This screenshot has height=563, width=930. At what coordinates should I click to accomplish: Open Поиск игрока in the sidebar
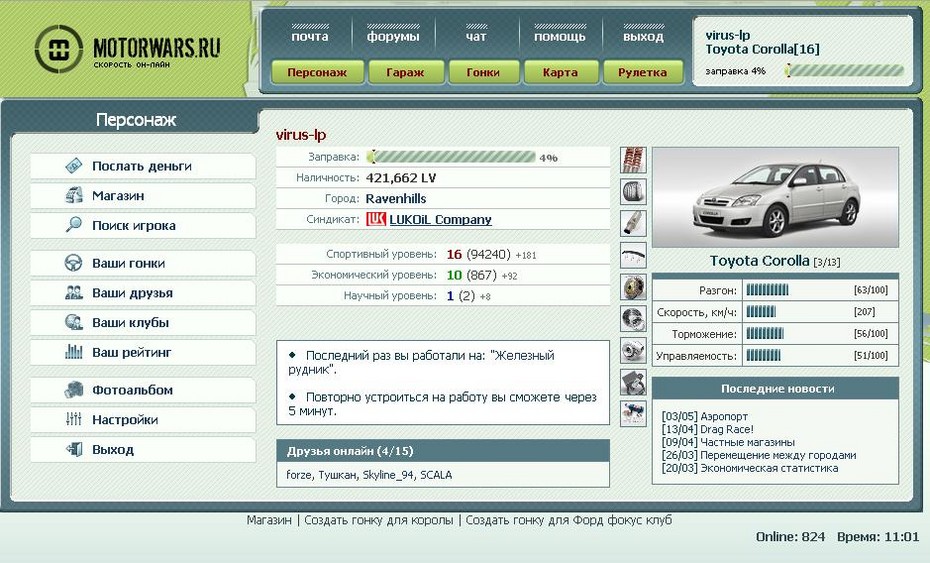[143, 225]
